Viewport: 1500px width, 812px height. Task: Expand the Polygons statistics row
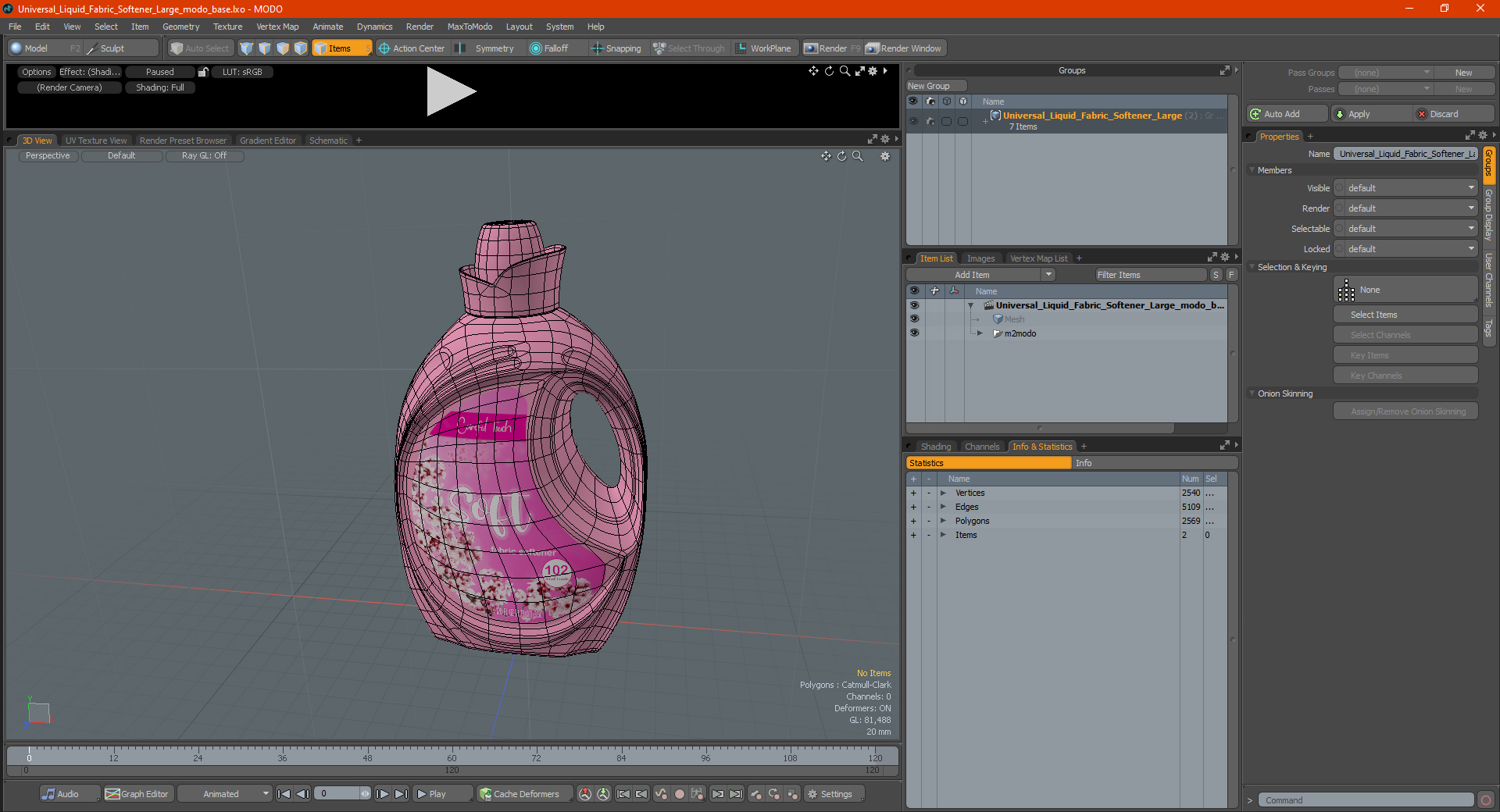tap(943, 521)
